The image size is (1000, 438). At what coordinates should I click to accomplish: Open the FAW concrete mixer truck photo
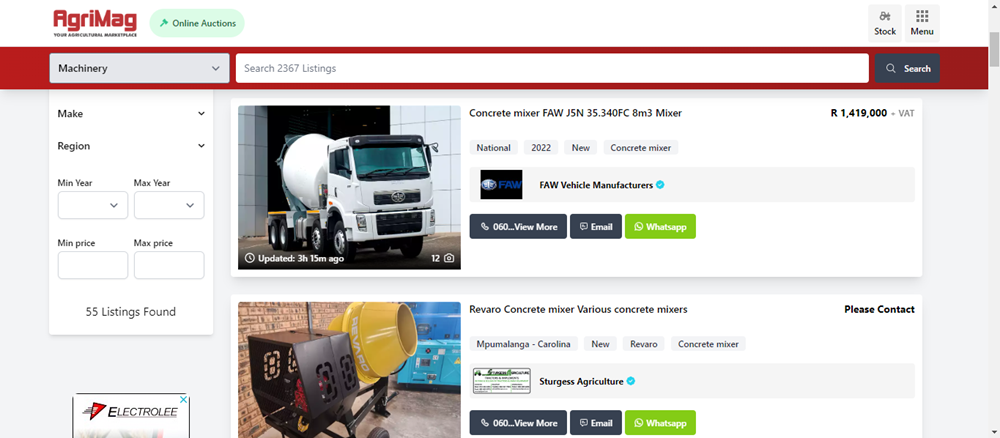click(349, 187)
